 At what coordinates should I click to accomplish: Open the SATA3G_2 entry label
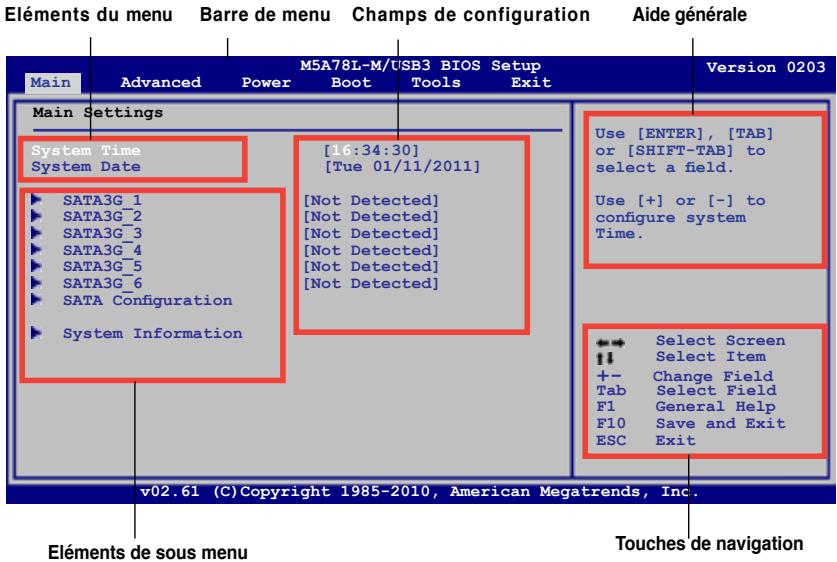pyautogui.click(x=102, y=217)
